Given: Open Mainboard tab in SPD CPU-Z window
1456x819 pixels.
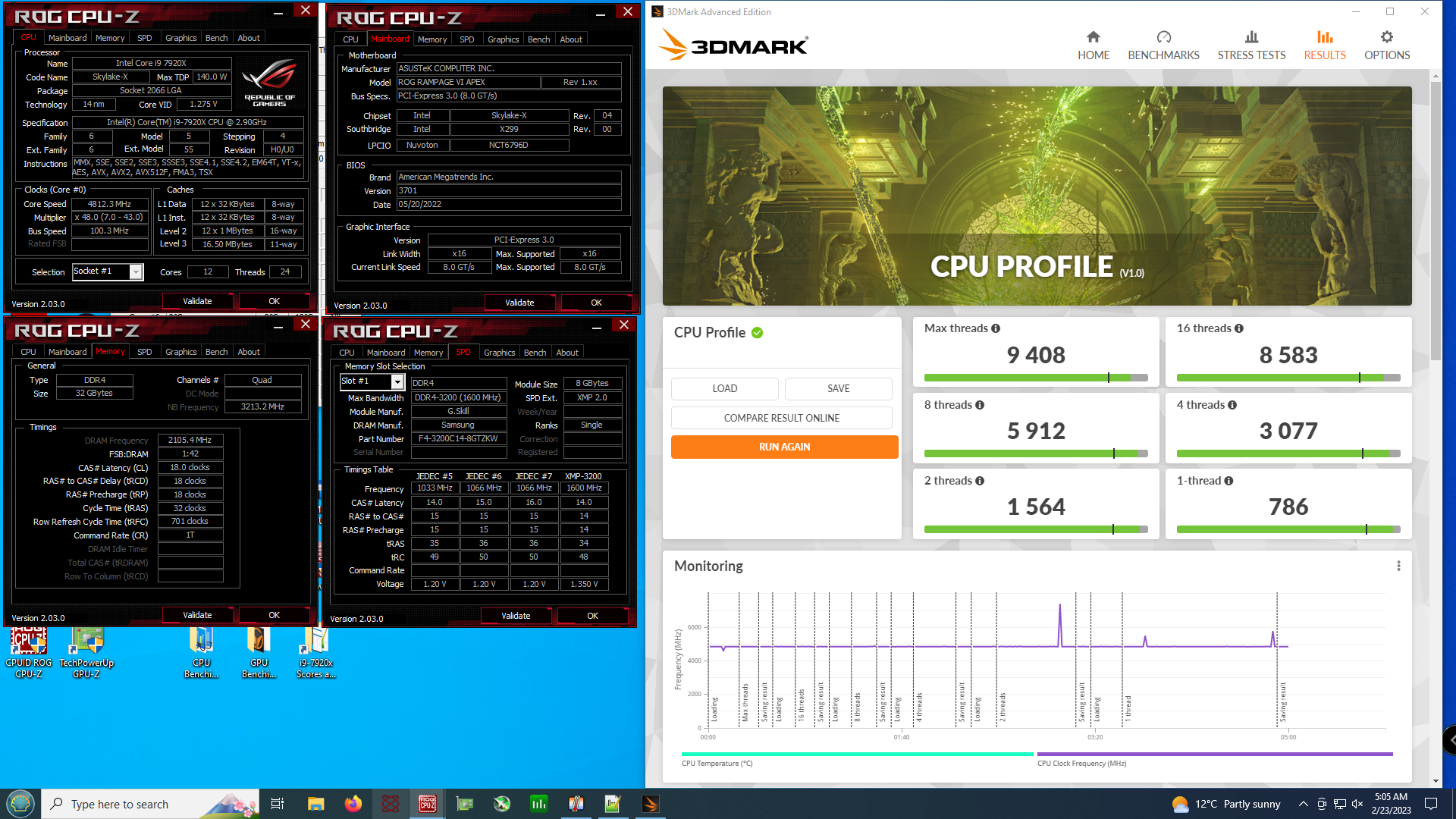Looking at the screenshot, I should (x=385, y=353).
